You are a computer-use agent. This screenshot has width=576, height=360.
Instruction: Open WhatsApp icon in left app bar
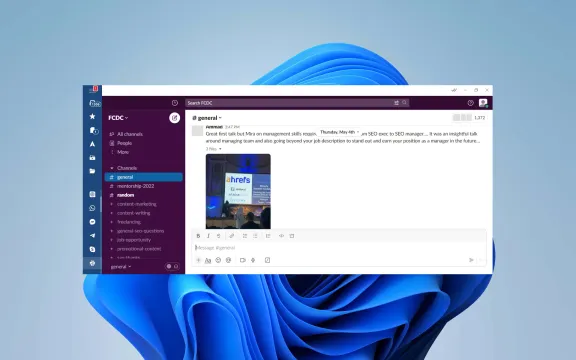(92, 208)
